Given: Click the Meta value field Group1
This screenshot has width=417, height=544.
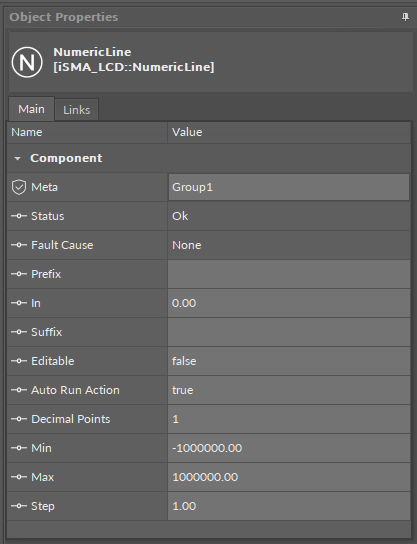Looking at the screenshot, I should click(x=289, y=187).
